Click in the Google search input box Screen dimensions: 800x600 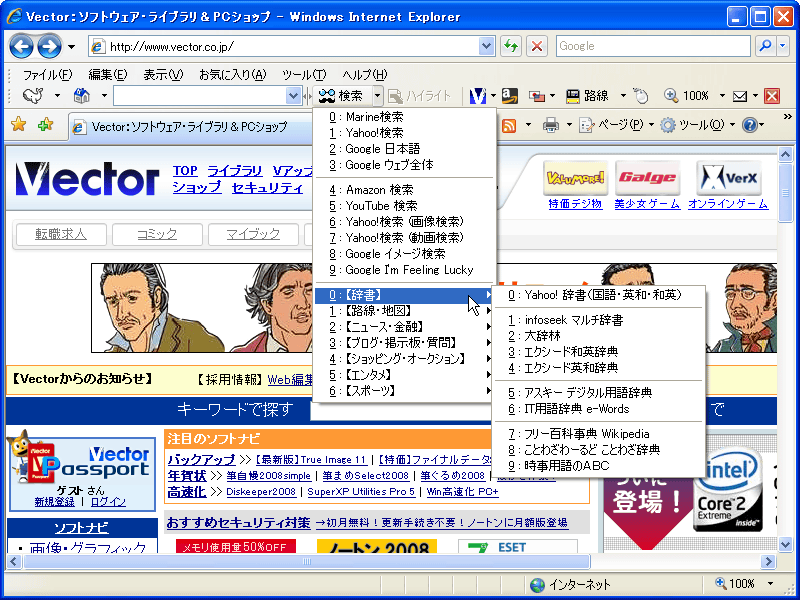(653, 46)
